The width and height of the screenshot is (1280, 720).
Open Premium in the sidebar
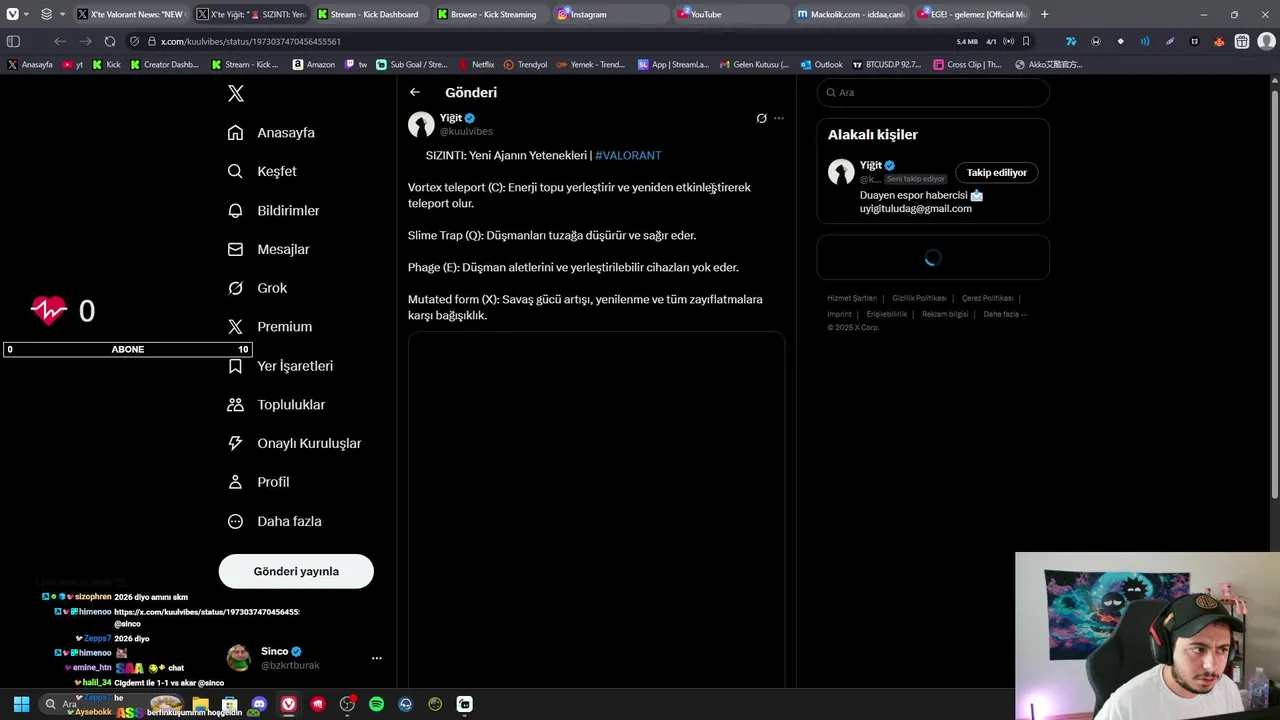[270, 327]
